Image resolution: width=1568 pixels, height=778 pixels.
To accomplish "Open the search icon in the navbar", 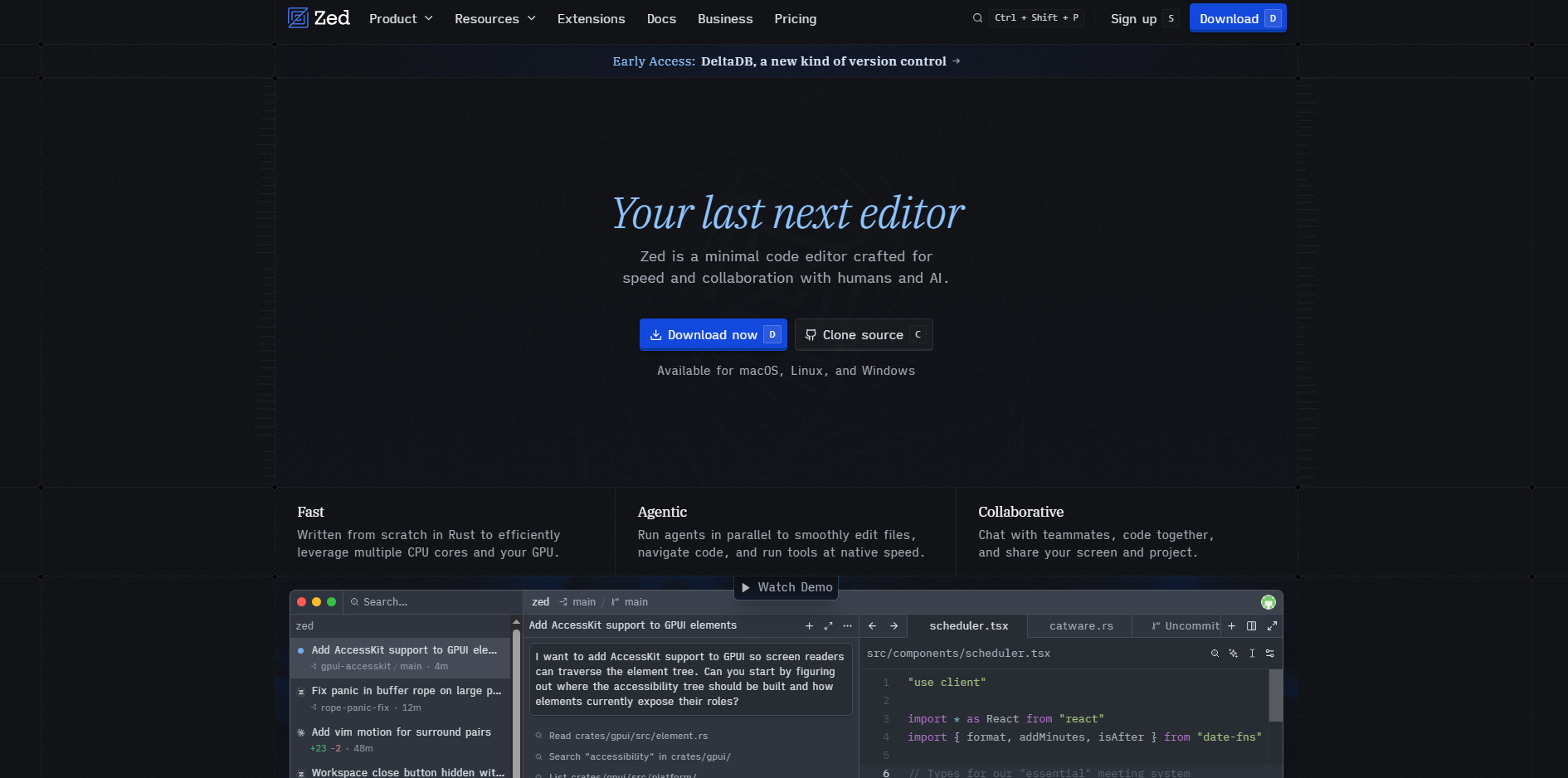I will [977, 18].
